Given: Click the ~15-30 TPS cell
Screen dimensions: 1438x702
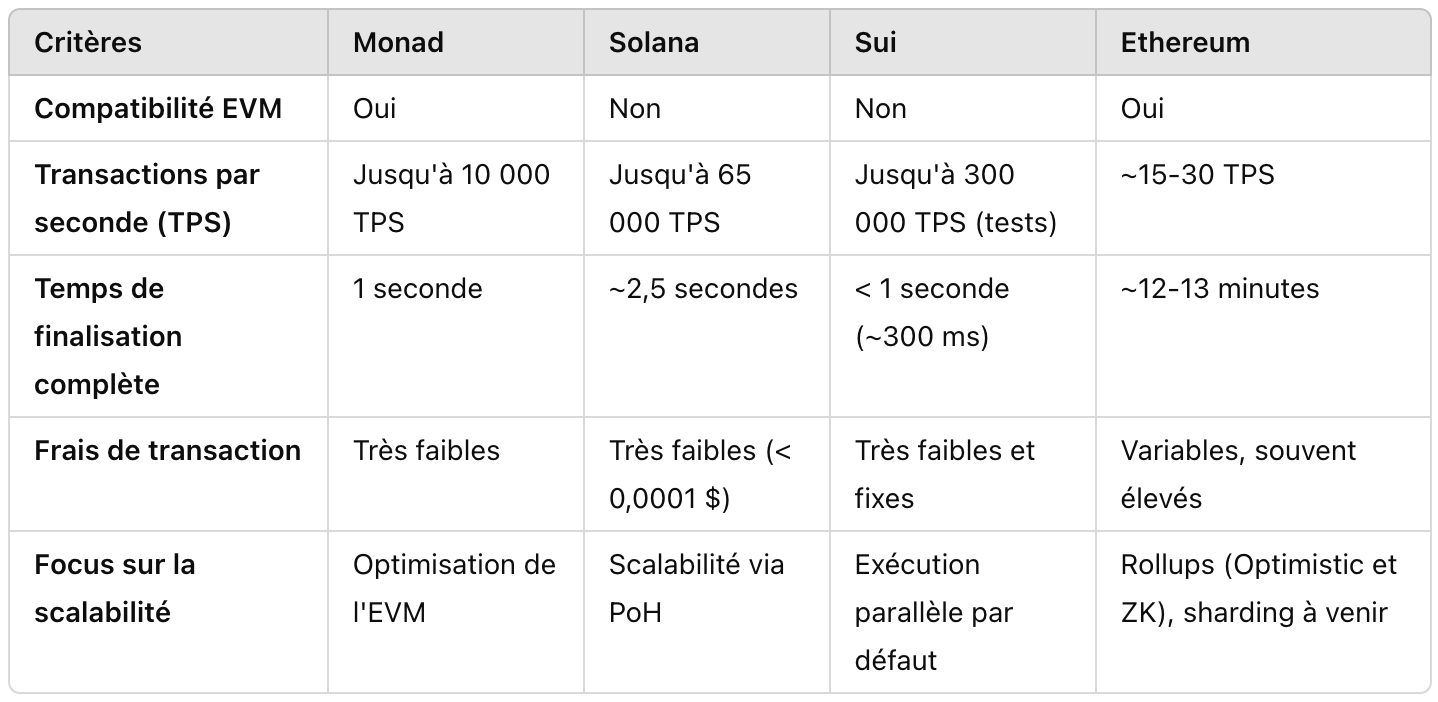Looking at the screenshot, I should tap(1198, 175).
